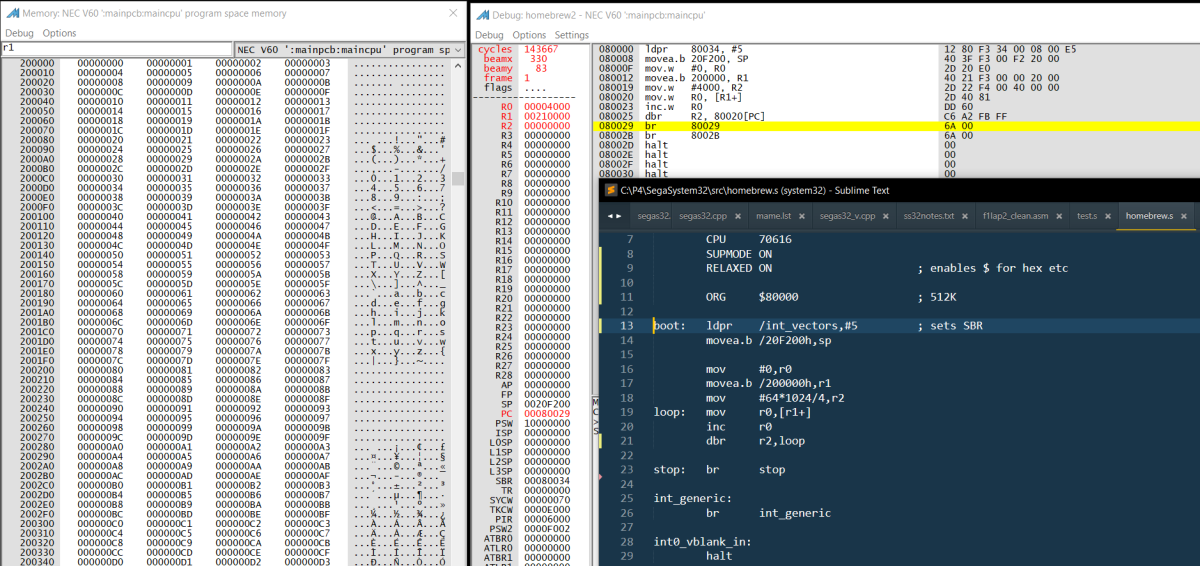Screen dimensions: 1200x566
Task: Click the 'int_generic:' label line
Action: click(x=692, y=498)
